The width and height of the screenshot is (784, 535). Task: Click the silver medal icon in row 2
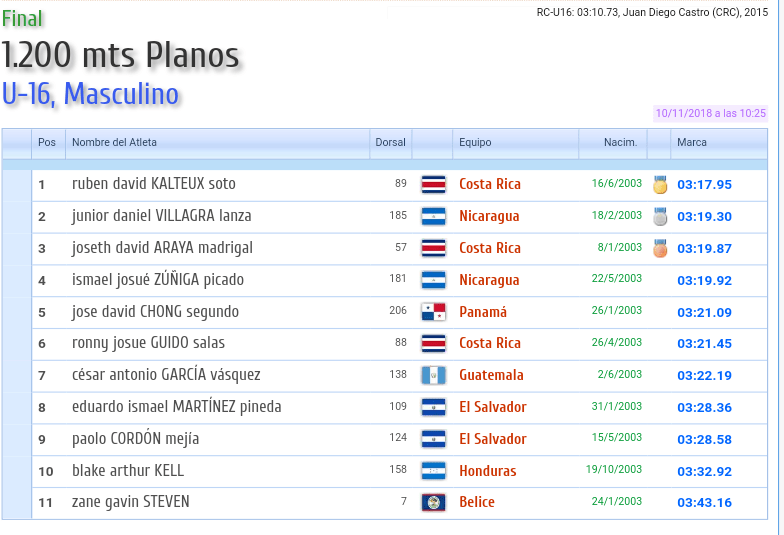pyautogui.click(x=660, y=216)
